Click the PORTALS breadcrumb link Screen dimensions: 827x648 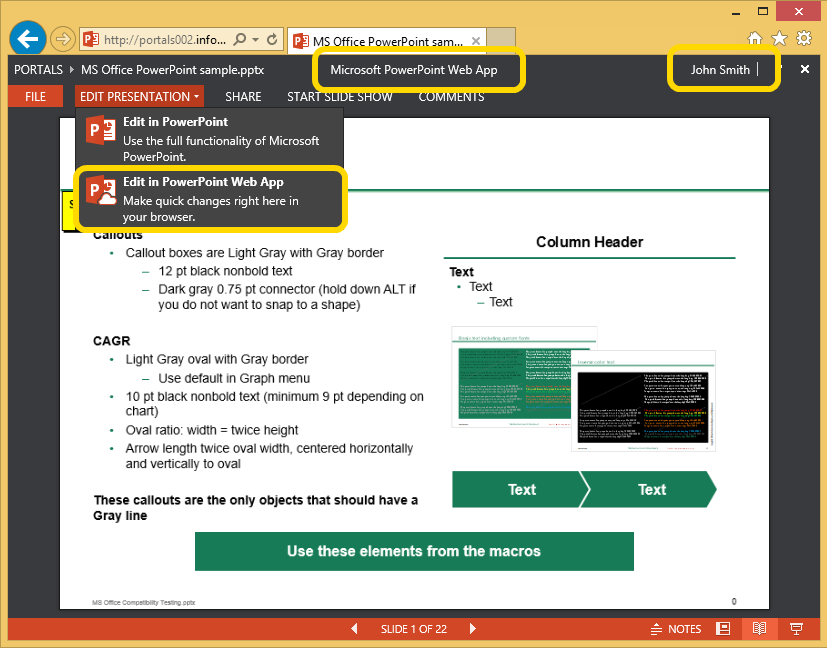click(38, 70)
